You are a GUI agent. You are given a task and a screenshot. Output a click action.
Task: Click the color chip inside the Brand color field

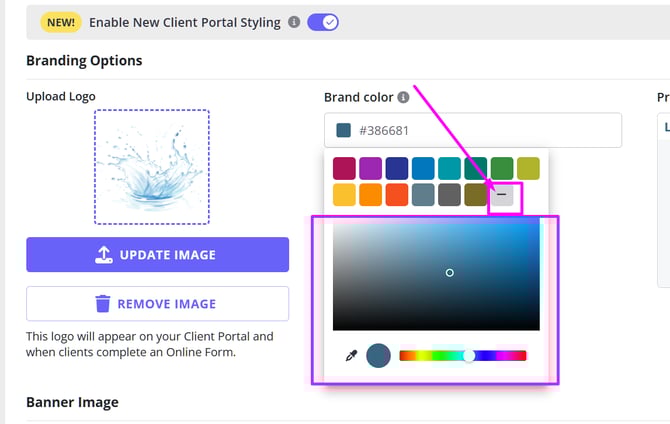point(344,131)
